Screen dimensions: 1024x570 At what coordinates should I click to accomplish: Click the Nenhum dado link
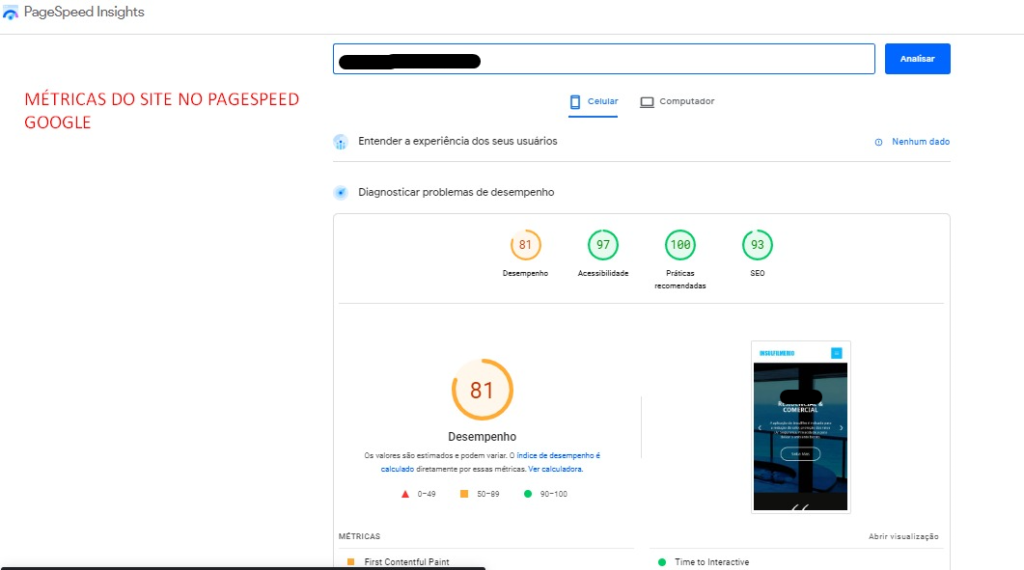pyautogui.click(x=921, y=142)
